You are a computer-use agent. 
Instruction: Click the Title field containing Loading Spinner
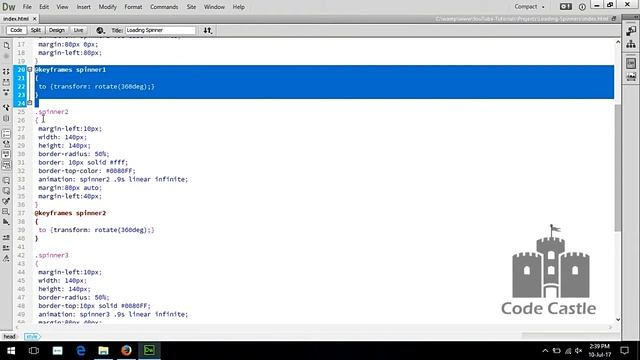pyautogui.click(x=160, y=30)
